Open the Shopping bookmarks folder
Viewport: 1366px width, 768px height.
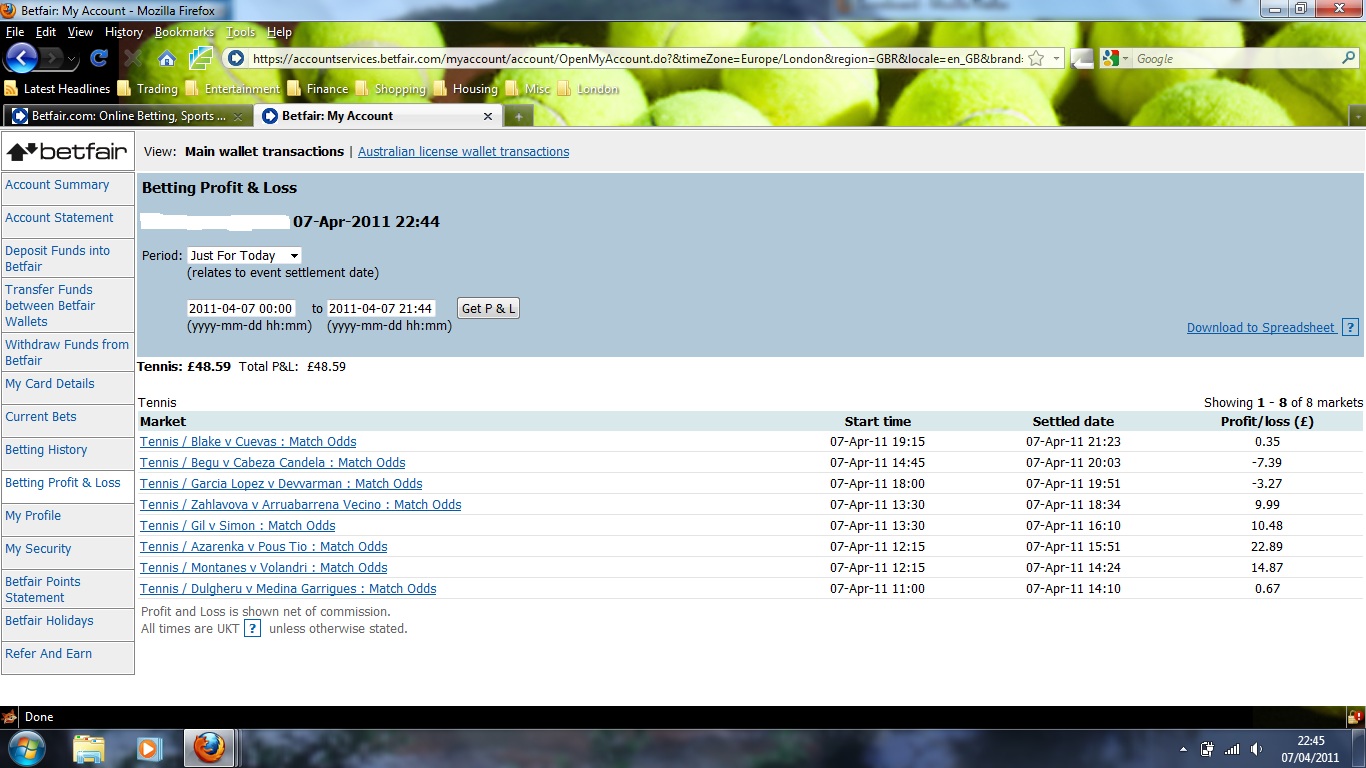(390, 89)
